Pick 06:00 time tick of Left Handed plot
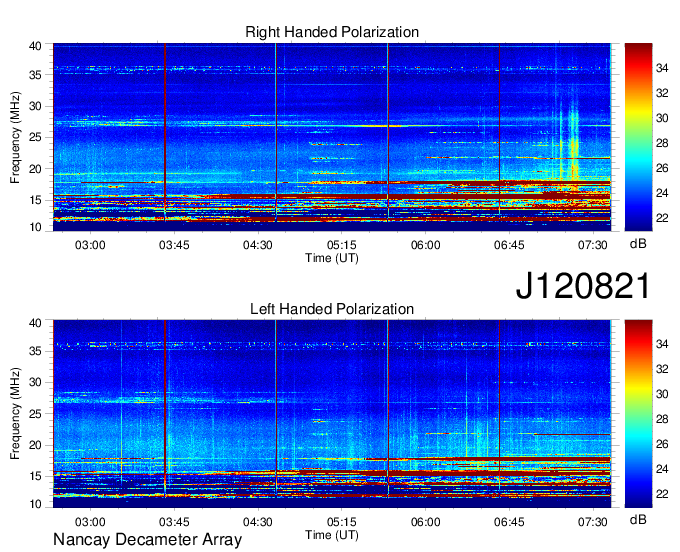 [x=425, y=522]
